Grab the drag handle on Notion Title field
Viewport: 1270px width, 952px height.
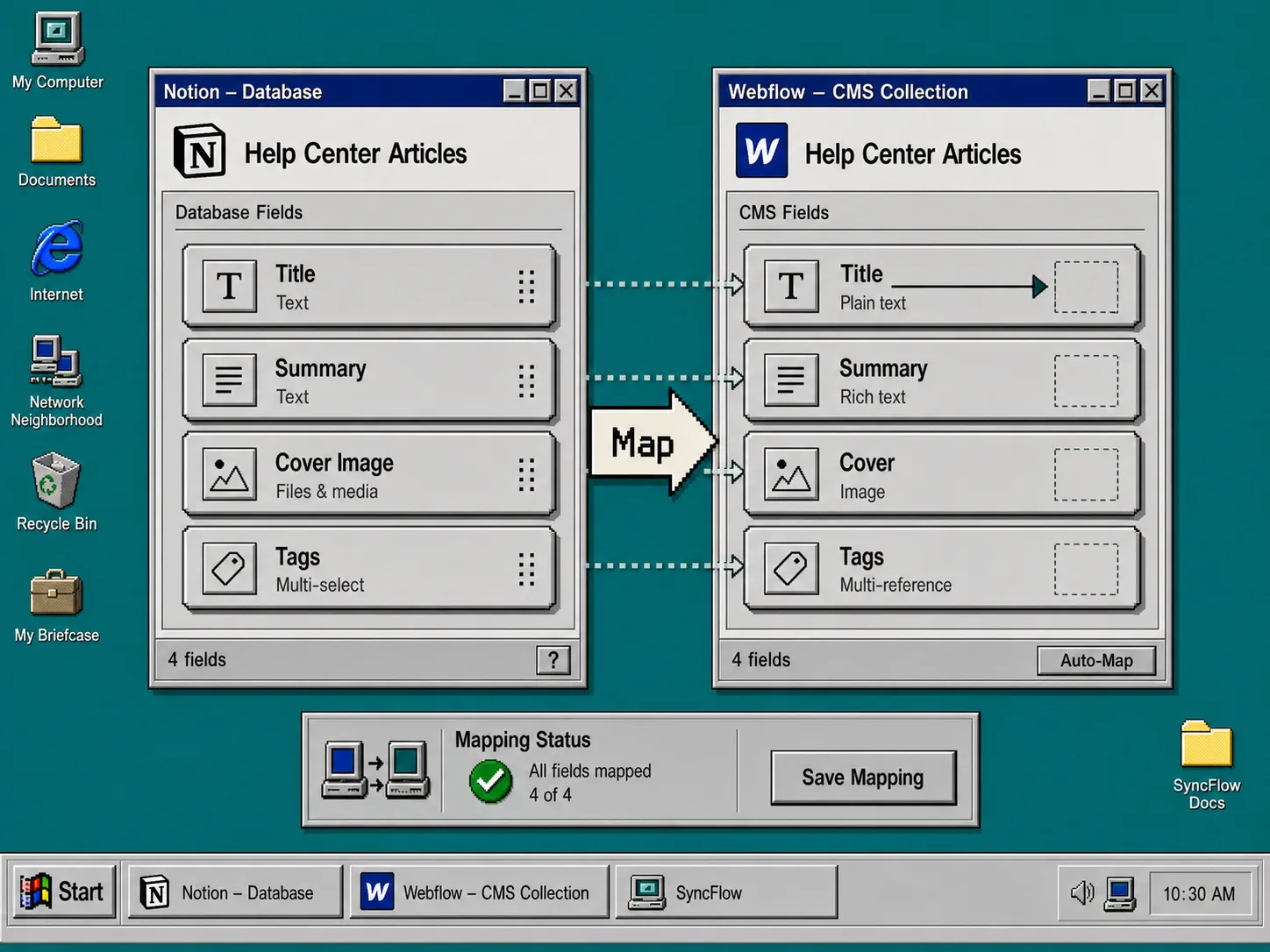pos(526,286)
